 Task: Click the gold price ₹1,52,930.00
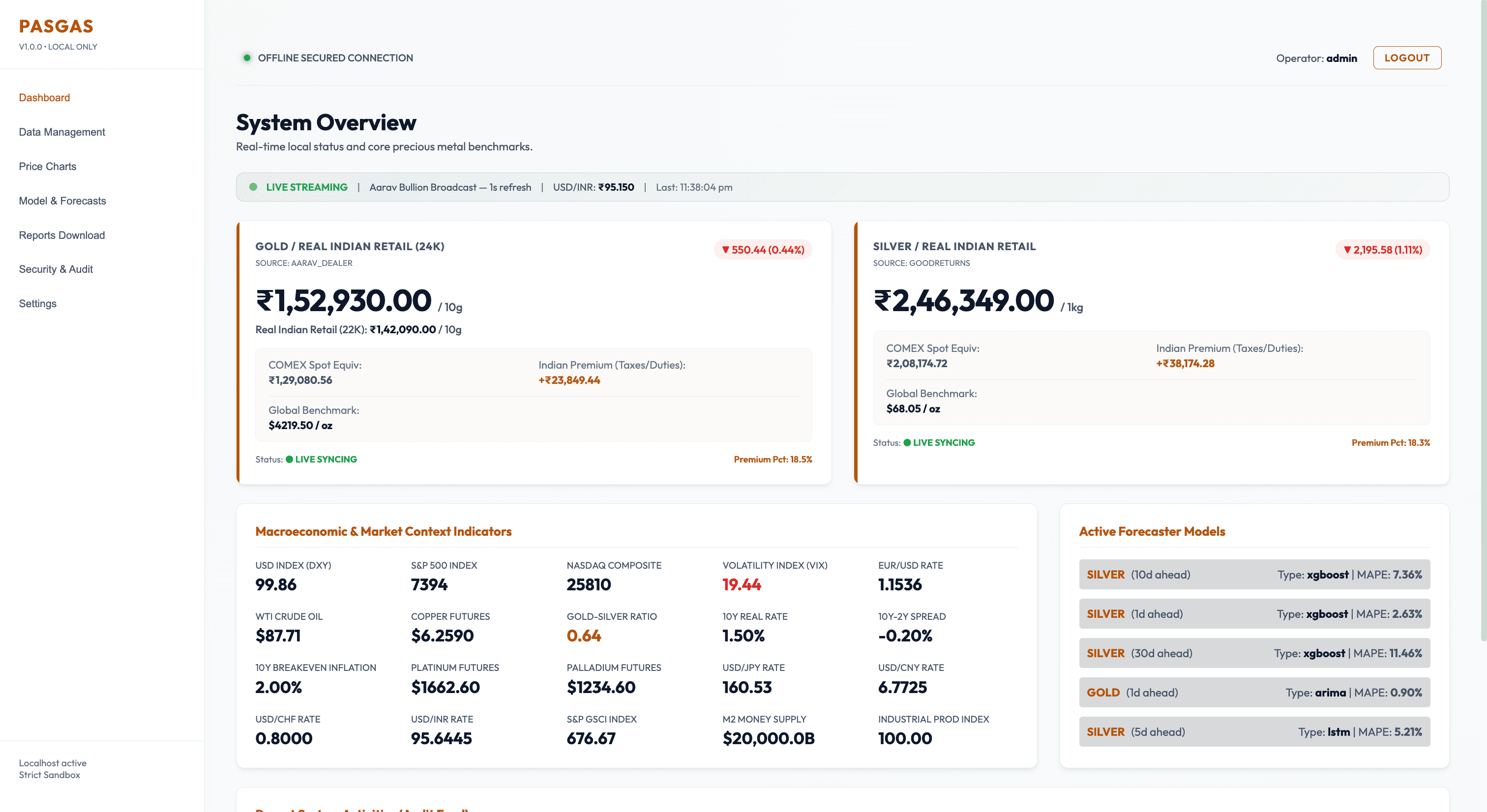point(343,301)
